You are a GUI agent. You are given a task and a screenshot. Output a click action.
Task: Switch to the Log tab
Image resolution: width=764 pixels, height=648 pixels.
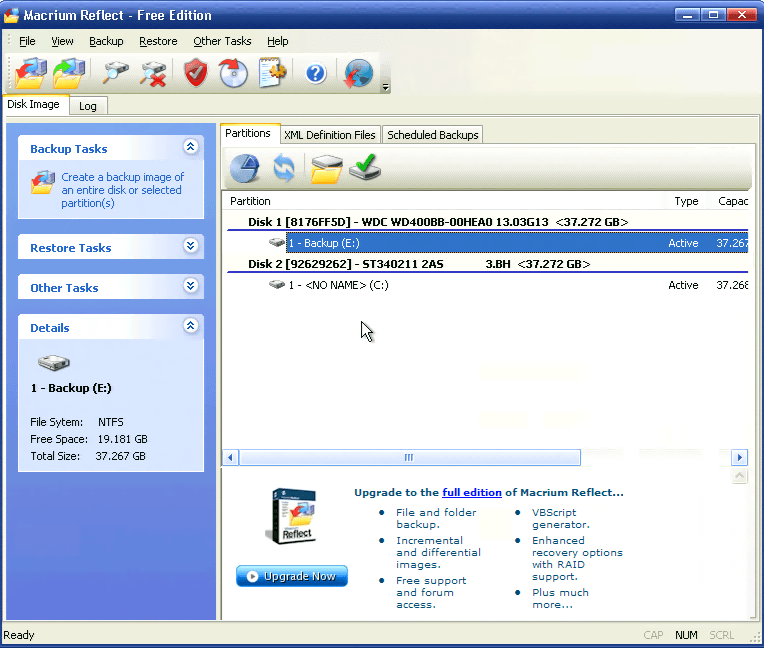tap(88, 106)
